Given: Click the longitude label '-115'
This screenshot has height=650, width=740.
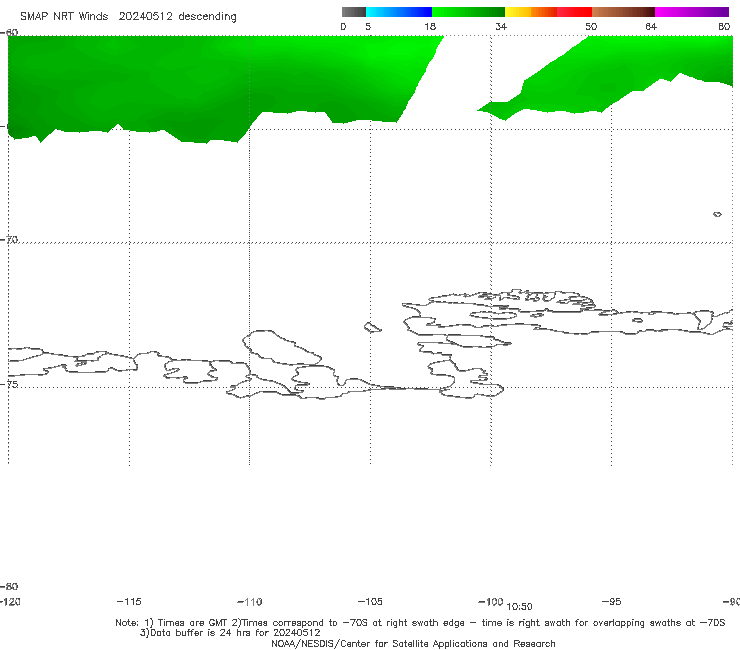Looking at the screenshot, I should [x=129, y=601].
